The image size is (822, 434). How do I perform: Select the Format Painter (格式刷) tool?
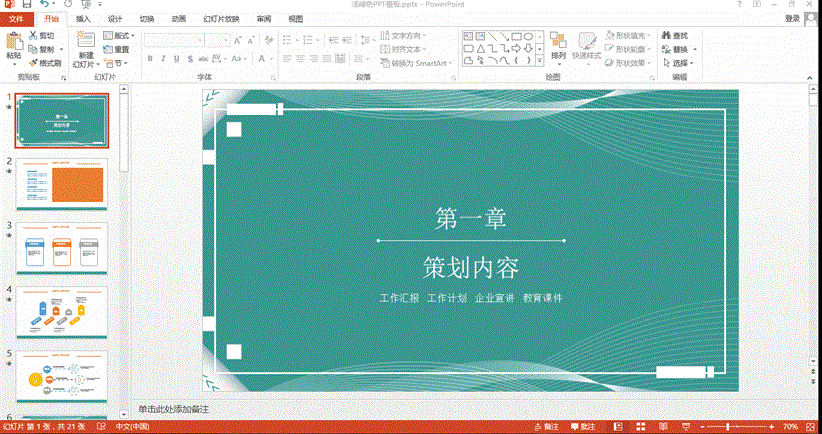(33, 62)
